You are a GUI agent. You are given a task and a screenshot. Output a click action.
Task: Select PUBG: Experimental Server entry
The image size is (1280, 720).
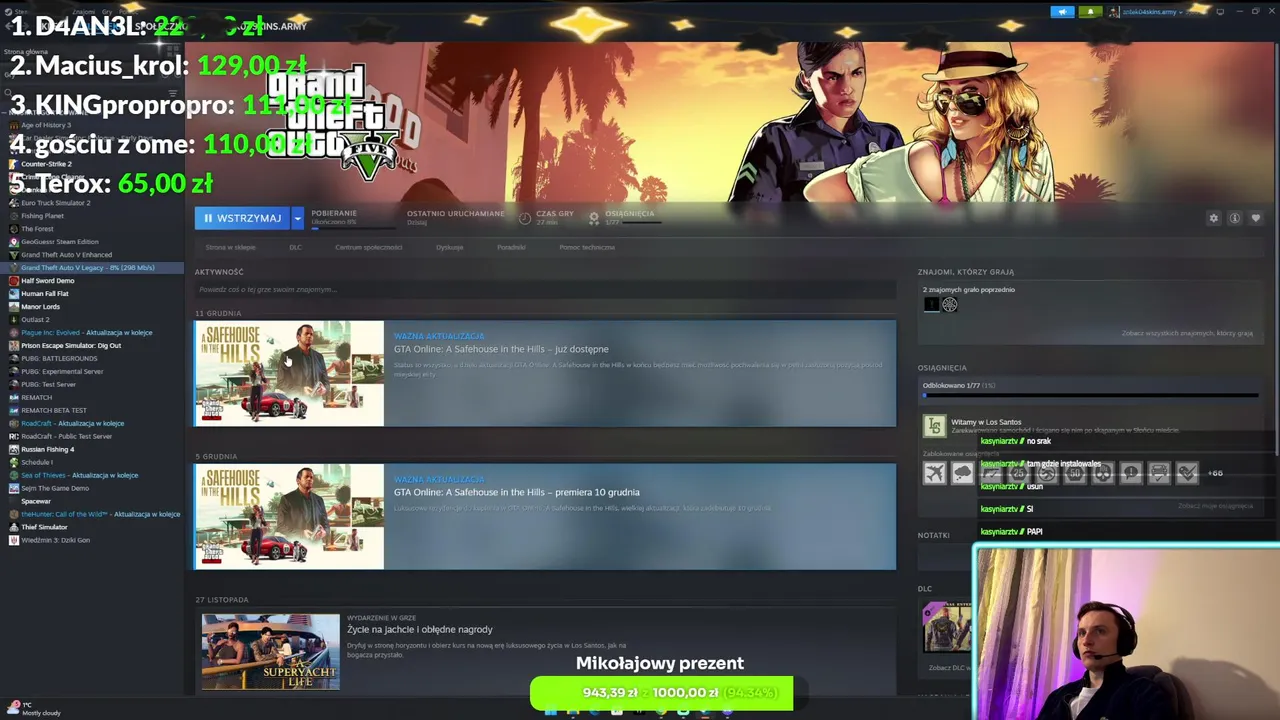pos(62,372)
